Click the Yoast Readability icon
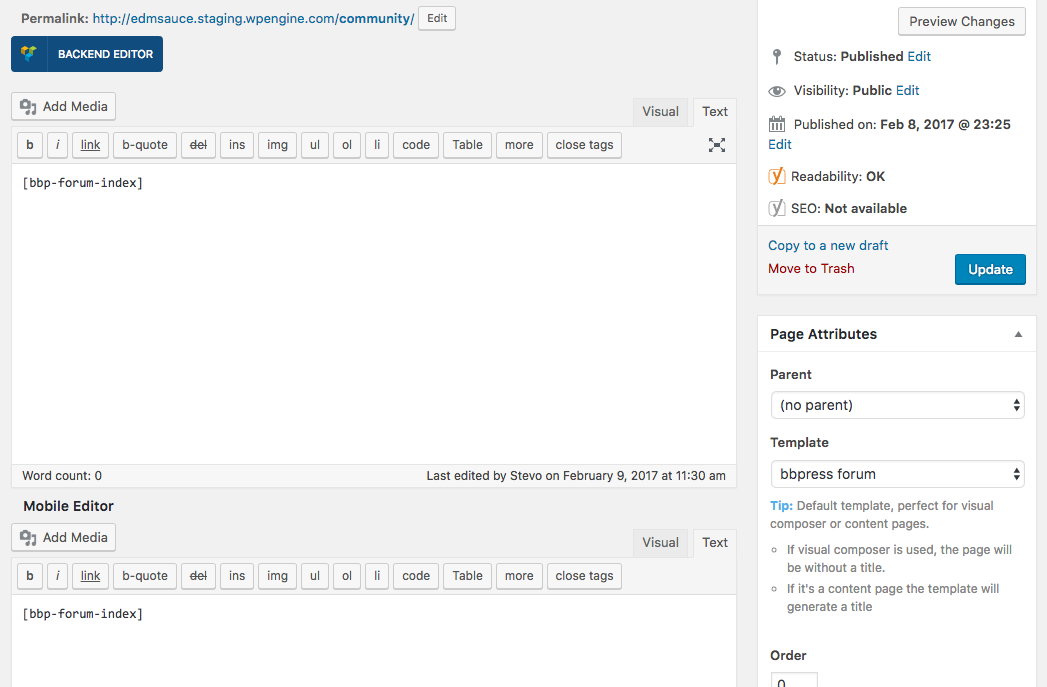 (x=777, y=176)
